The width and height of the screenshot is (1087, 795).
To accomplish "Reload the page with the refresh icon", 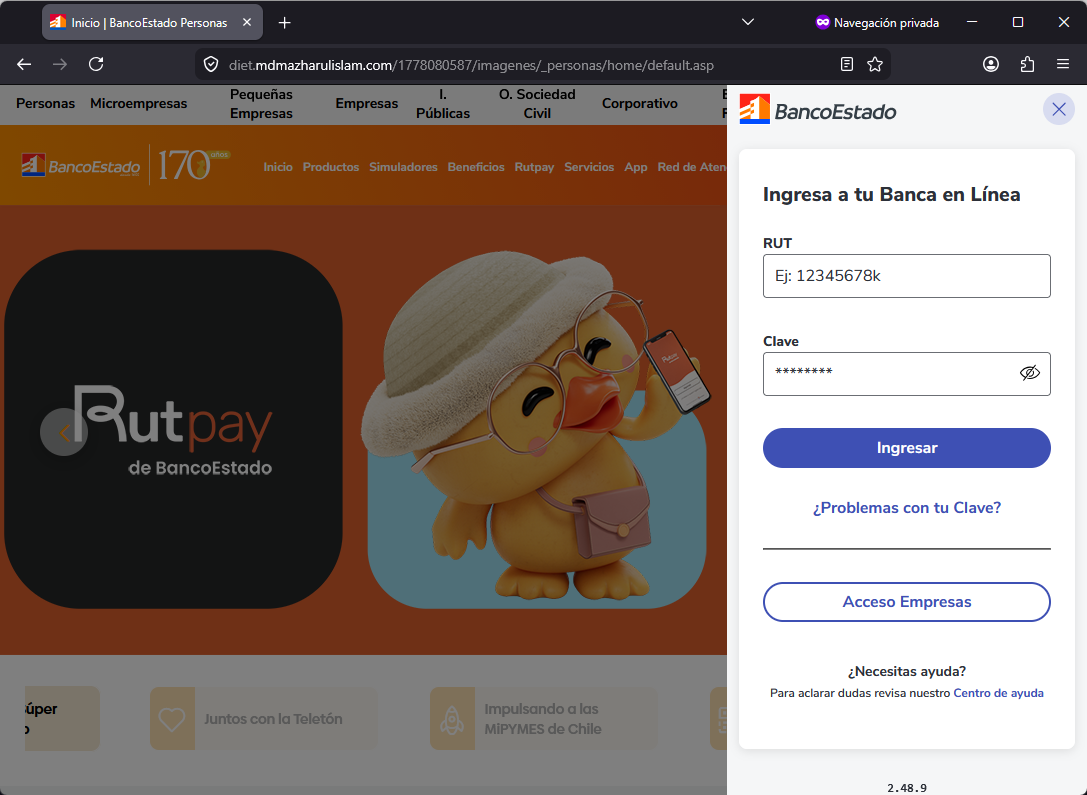I will click(x=96, y=64).
